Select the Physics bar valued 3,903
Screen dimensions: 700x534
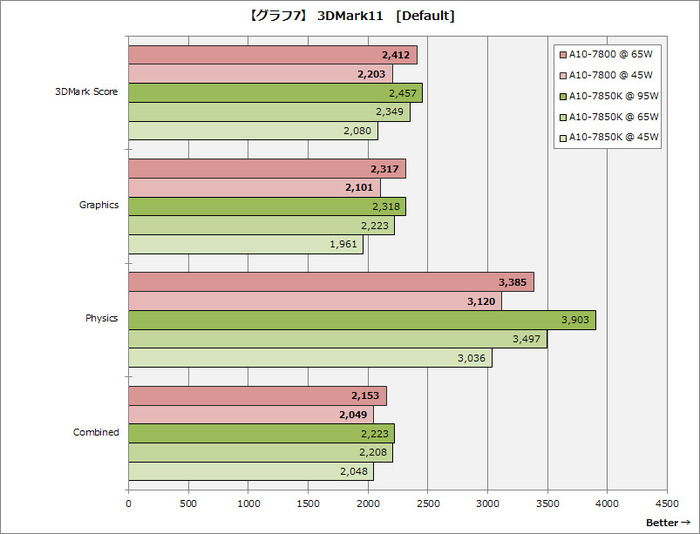pos(362,320)
